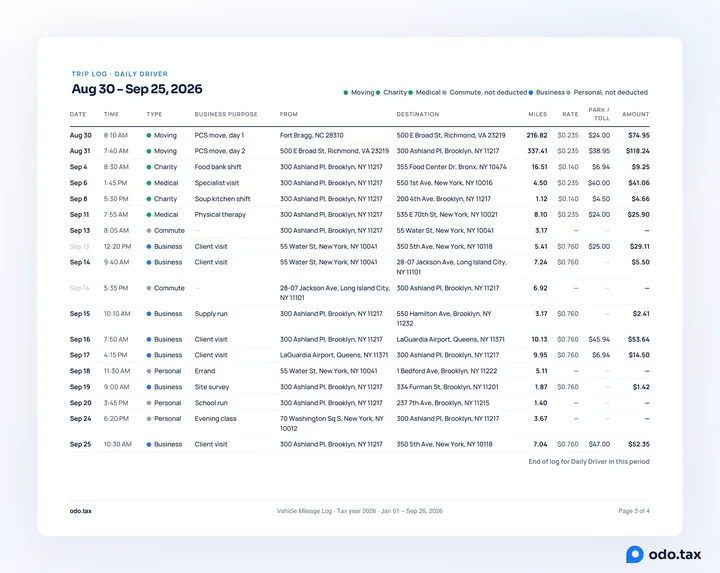Click the 'Personal, not deducted' legend label
The height and width of the screenshot is (573, 720).
[x=611, y=93]
